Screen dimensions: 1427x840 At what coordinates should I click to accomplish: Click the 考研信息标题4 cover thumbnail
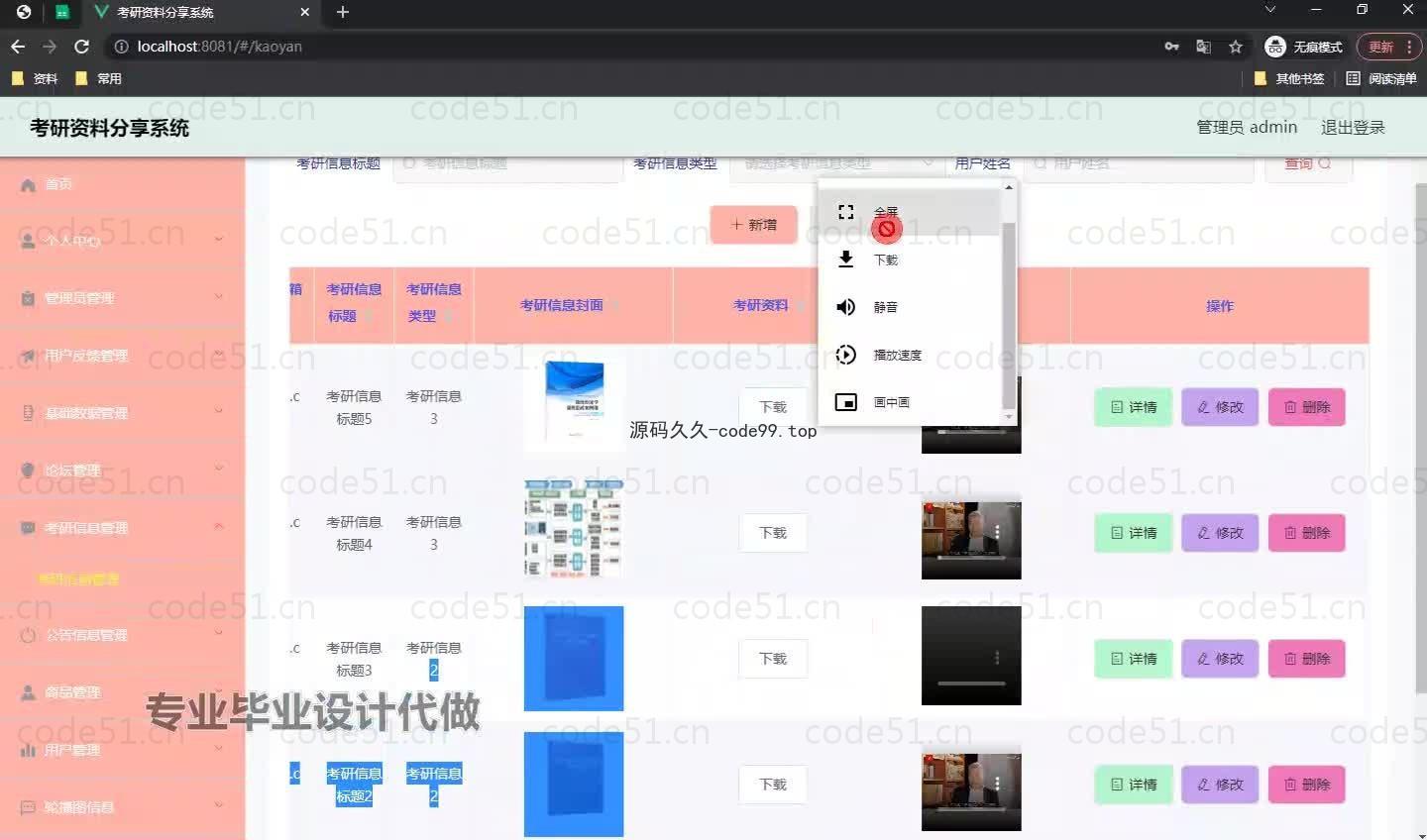tap(573, 528)
